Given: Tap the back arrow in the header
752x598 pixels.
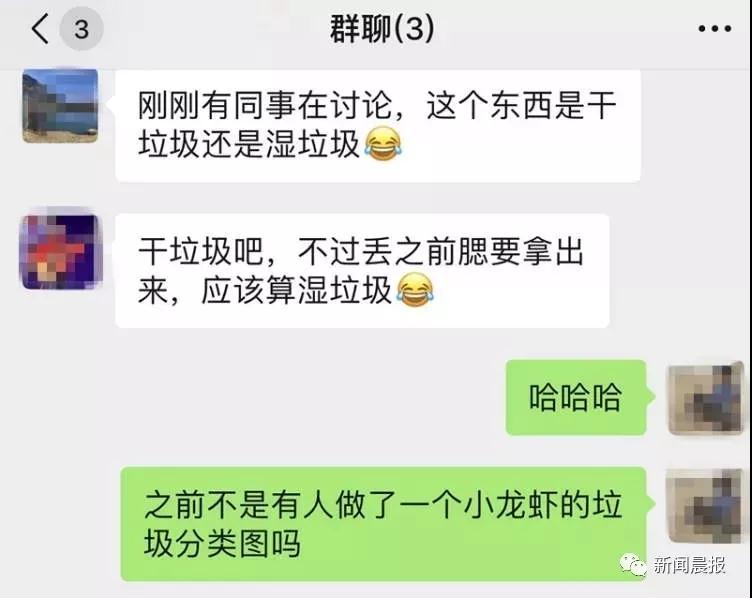Looking at the screenshot, I should tap(41, 29).
